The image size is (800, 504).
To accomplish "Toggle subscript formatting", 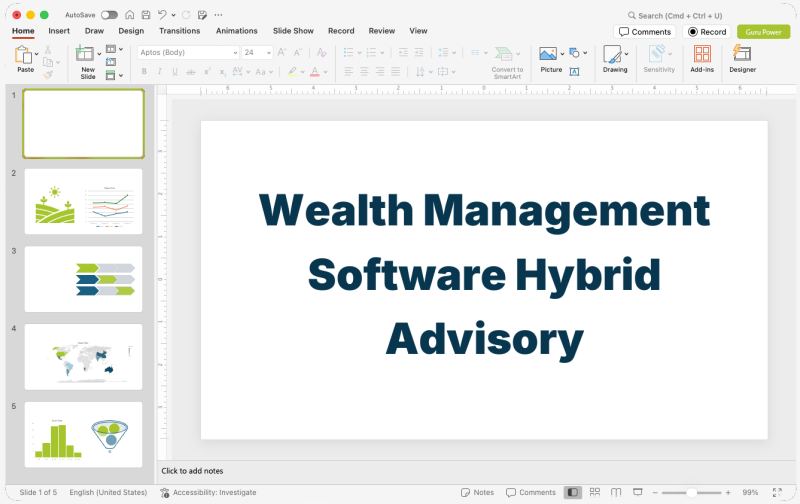I will (x=222, y=72).
